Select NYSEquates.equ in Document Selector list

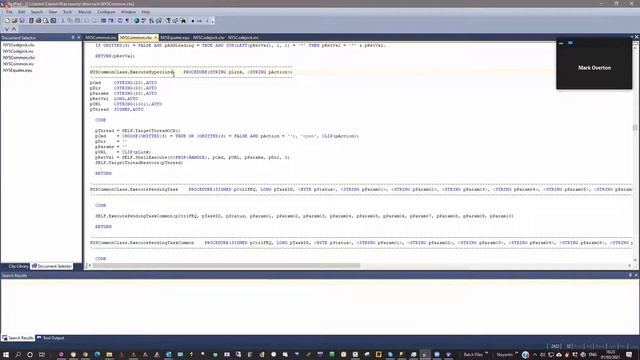17,70
